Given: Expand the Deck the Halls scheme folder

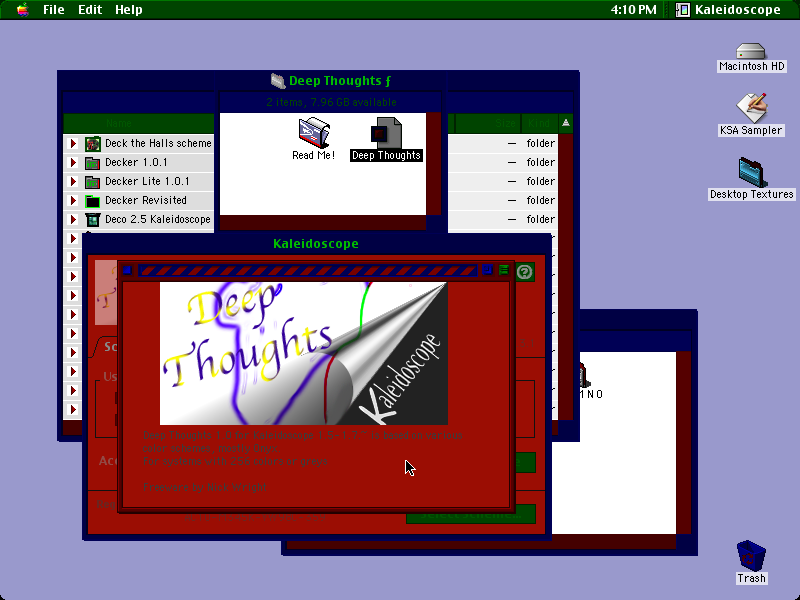Looking at the screenshot, I should click(73, 143).
